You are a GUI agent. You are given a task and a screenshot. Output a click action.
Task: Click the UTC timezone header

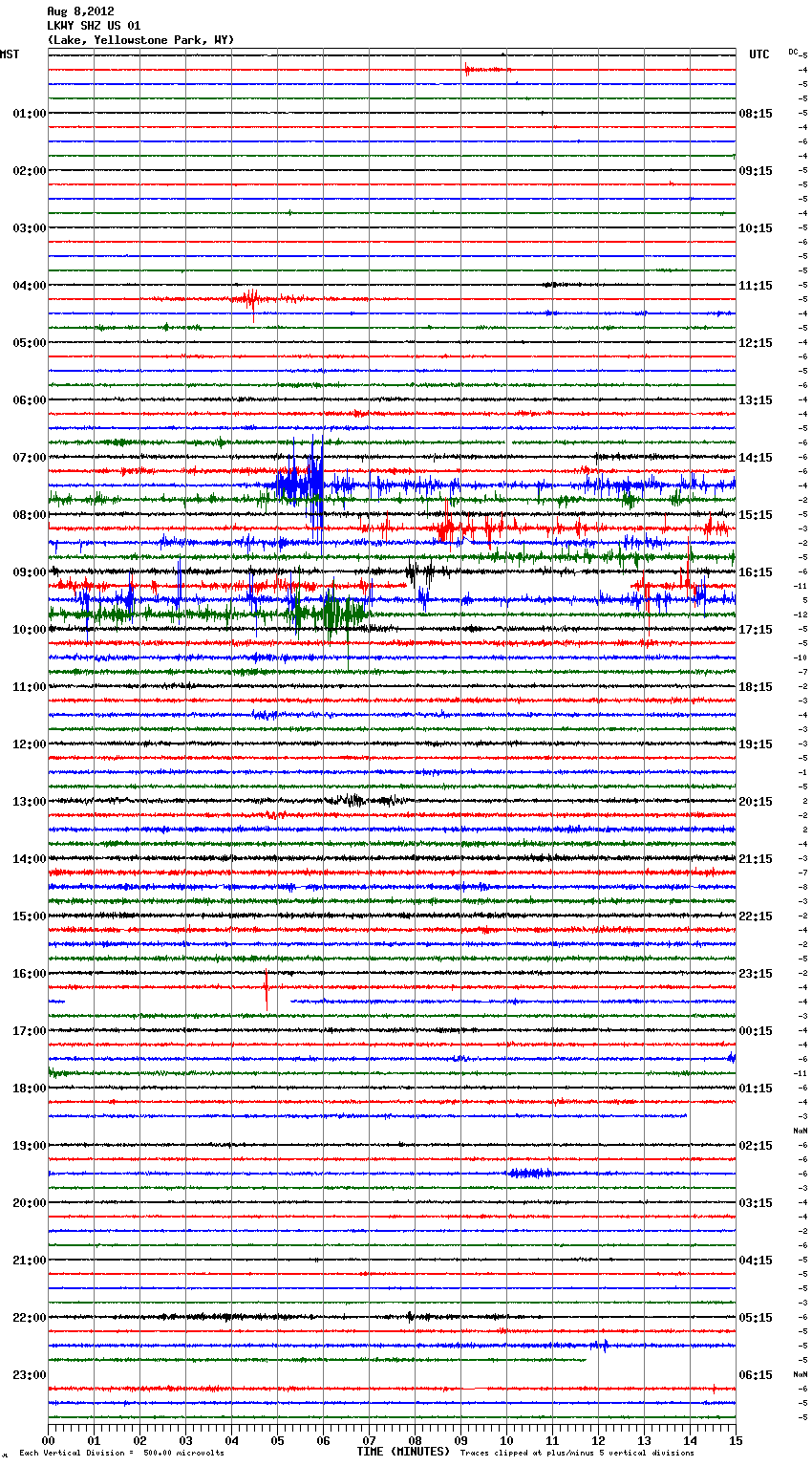click(x=759, y=54)
